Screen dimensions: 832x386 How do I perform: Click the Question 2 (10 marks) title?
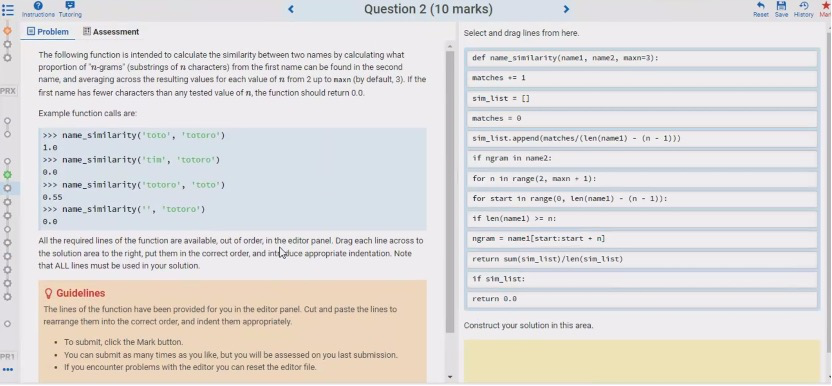(428, 9)
